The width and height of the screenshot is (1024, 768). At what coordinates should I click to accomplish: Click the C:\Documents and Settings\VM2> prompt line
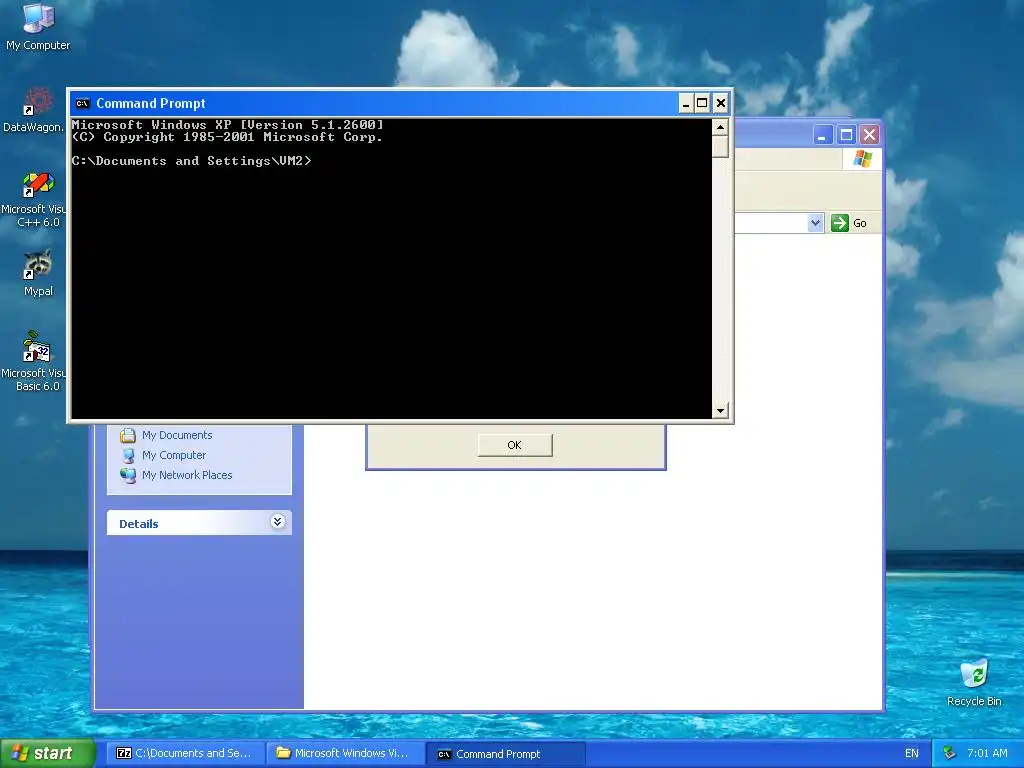point(191,161)
